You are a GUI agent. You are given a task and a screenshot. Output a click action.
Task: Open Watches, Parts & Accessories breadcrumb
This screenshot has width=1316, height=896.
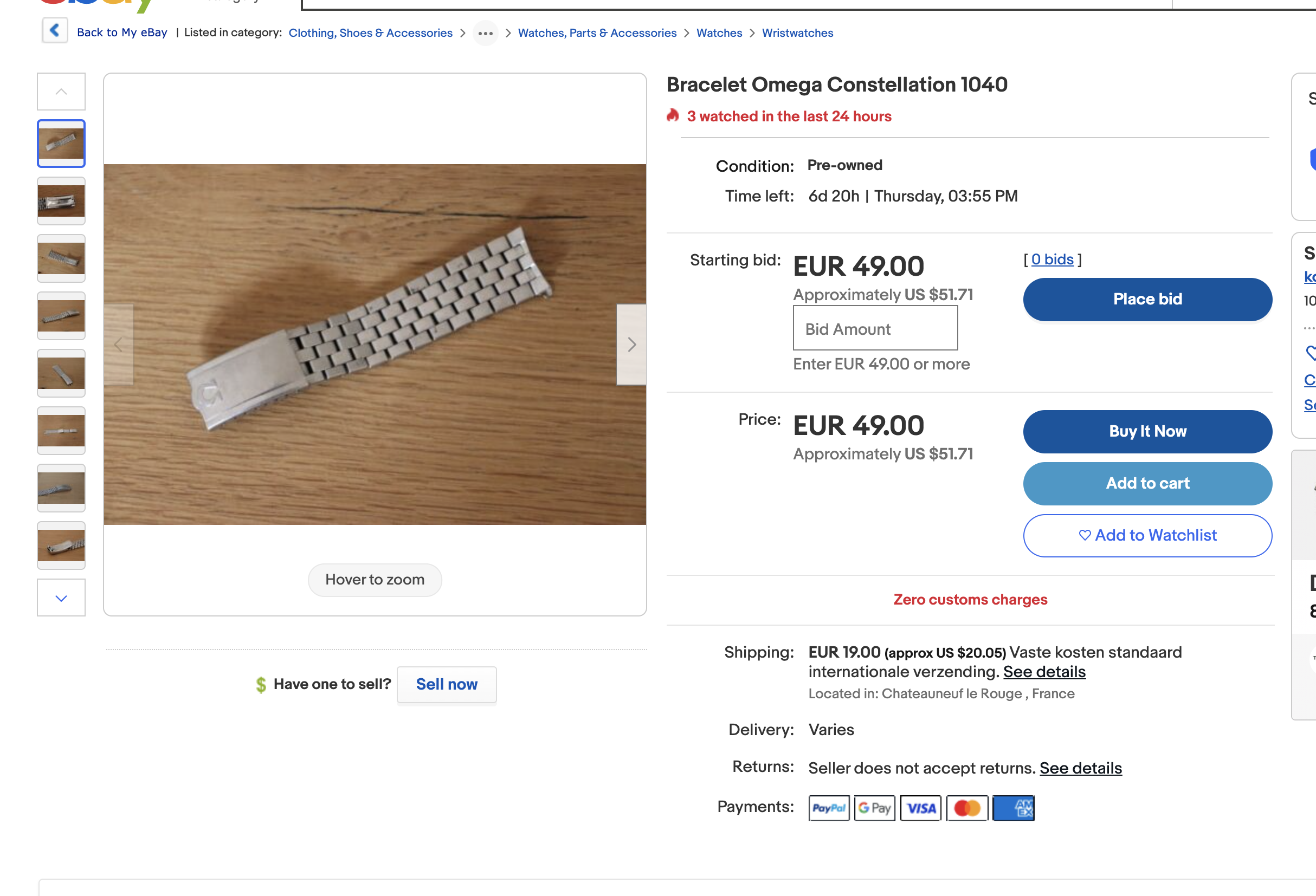[x=597, y=33]
